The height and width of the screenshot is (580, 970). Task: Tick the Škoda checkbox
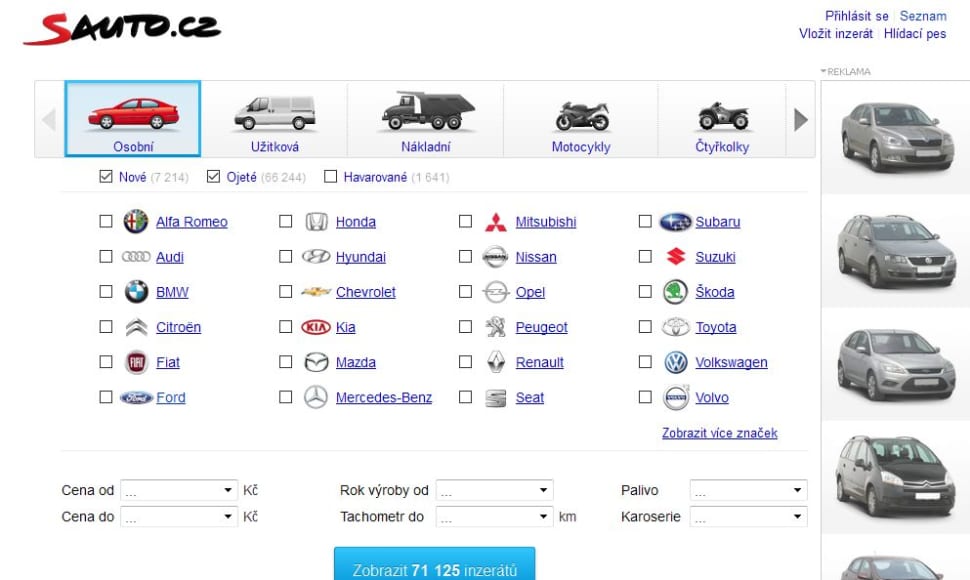(x=645, y=292)
